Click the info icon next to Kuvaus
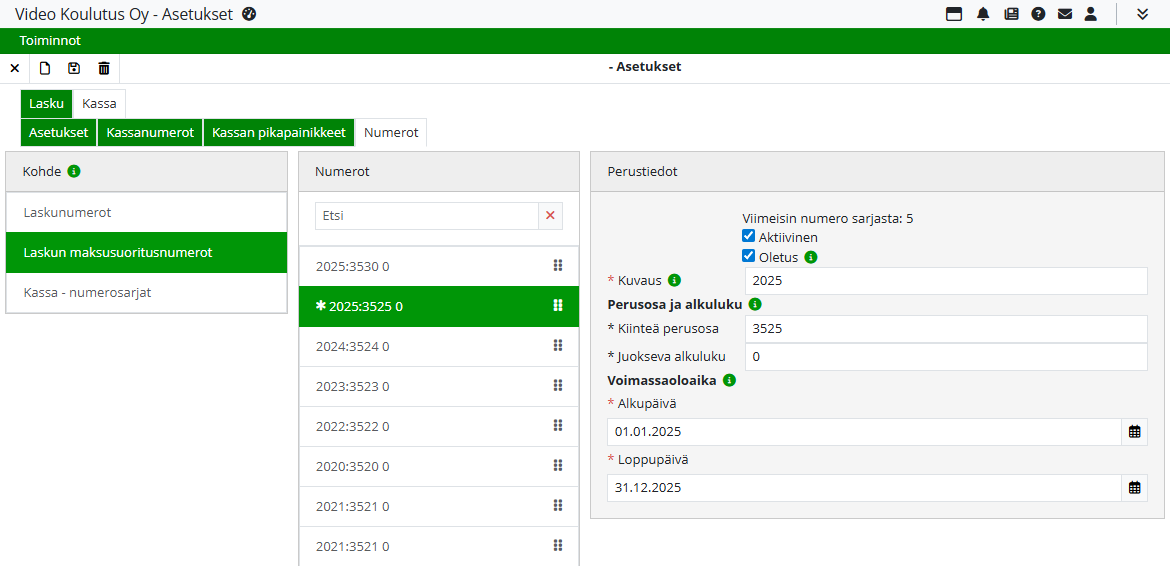The height and width of the screenshot is (566, 1170). coord(674,280)
